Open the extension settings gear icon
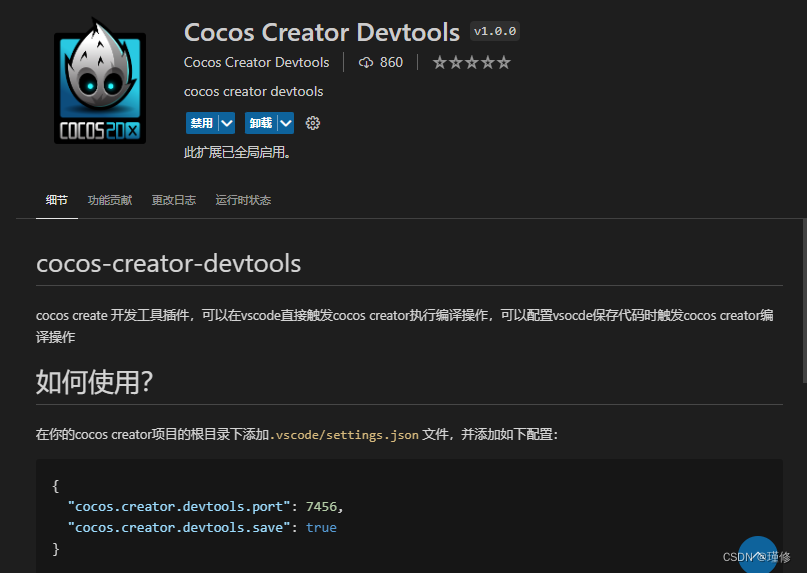 coord(312,123)
